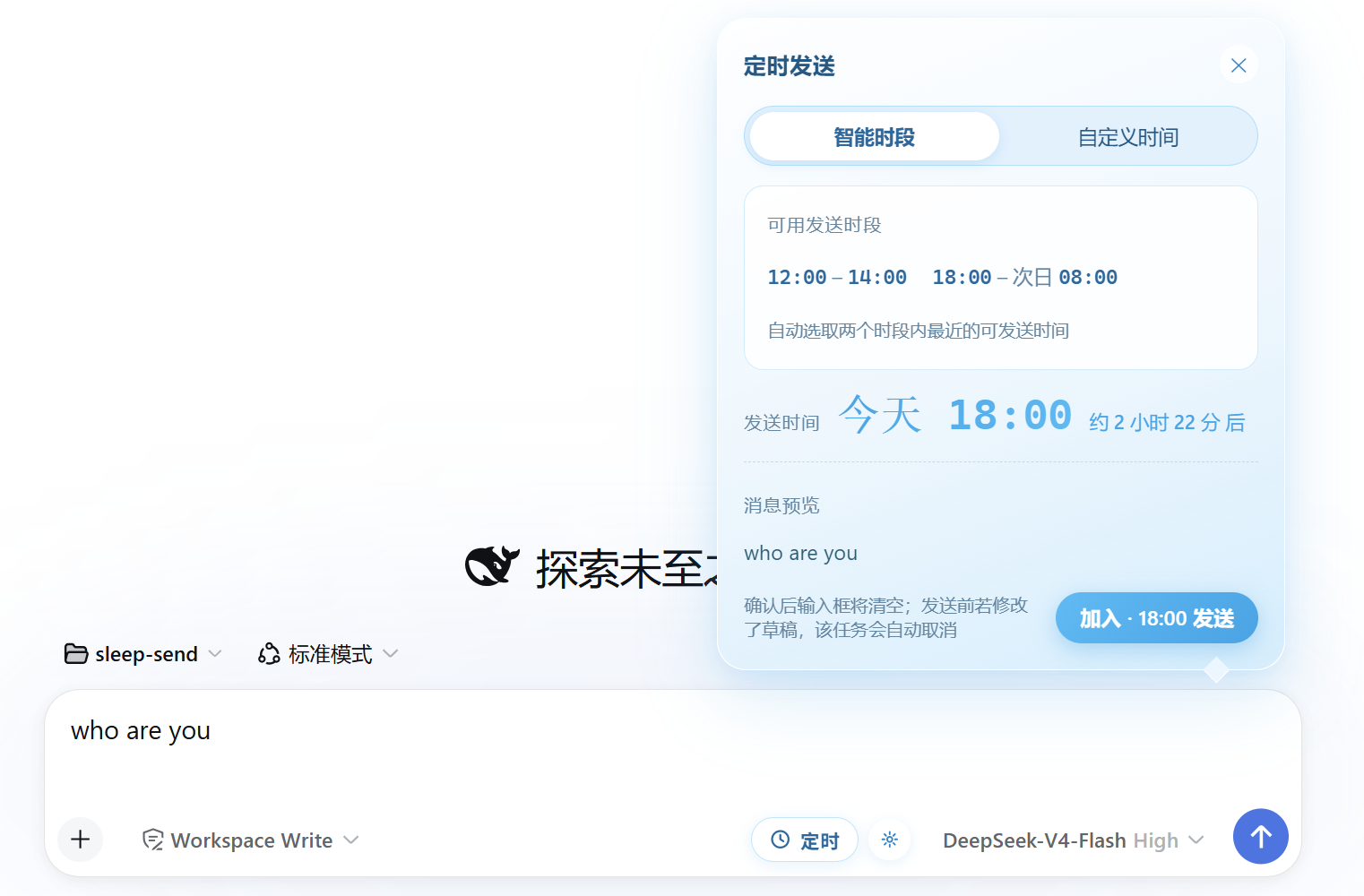
Task: Click the 发送时间 label
Action: pyautogui.click(x=781, y=423)
